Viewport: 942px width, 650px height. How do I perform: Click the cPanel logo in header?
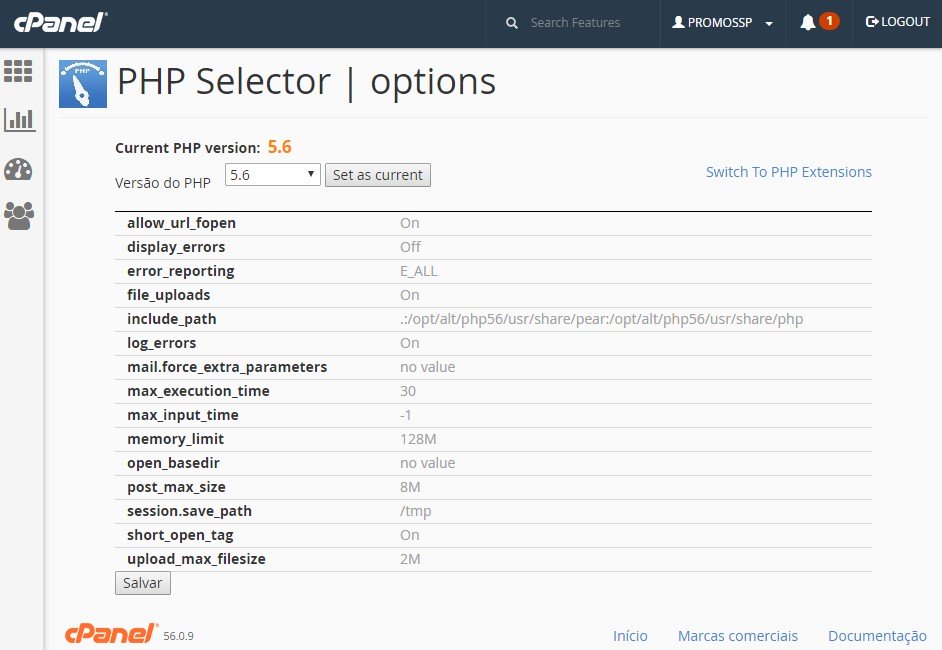(60, 23)
